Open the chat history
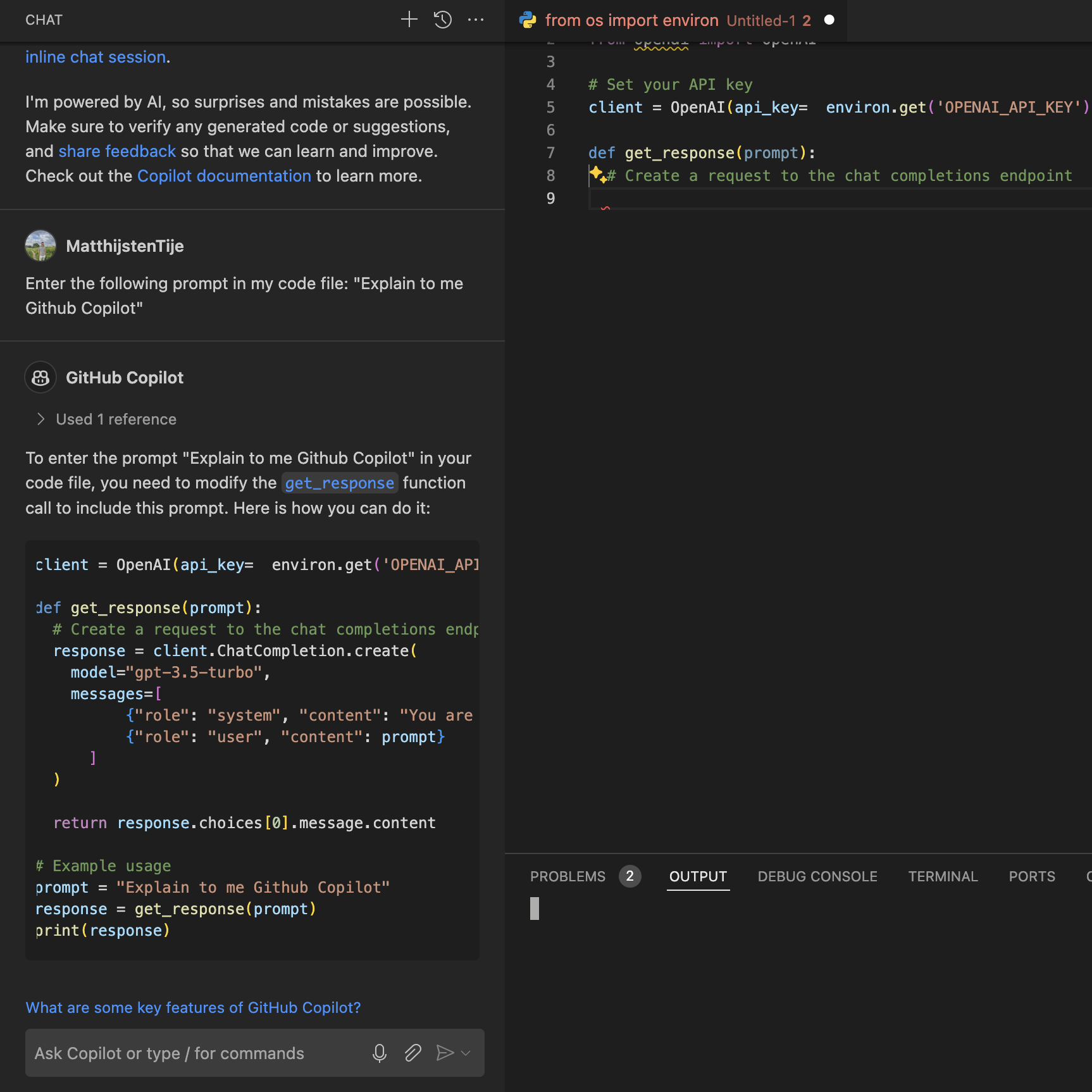This screenshot has height=1092, width=1092. click(443, 20)
